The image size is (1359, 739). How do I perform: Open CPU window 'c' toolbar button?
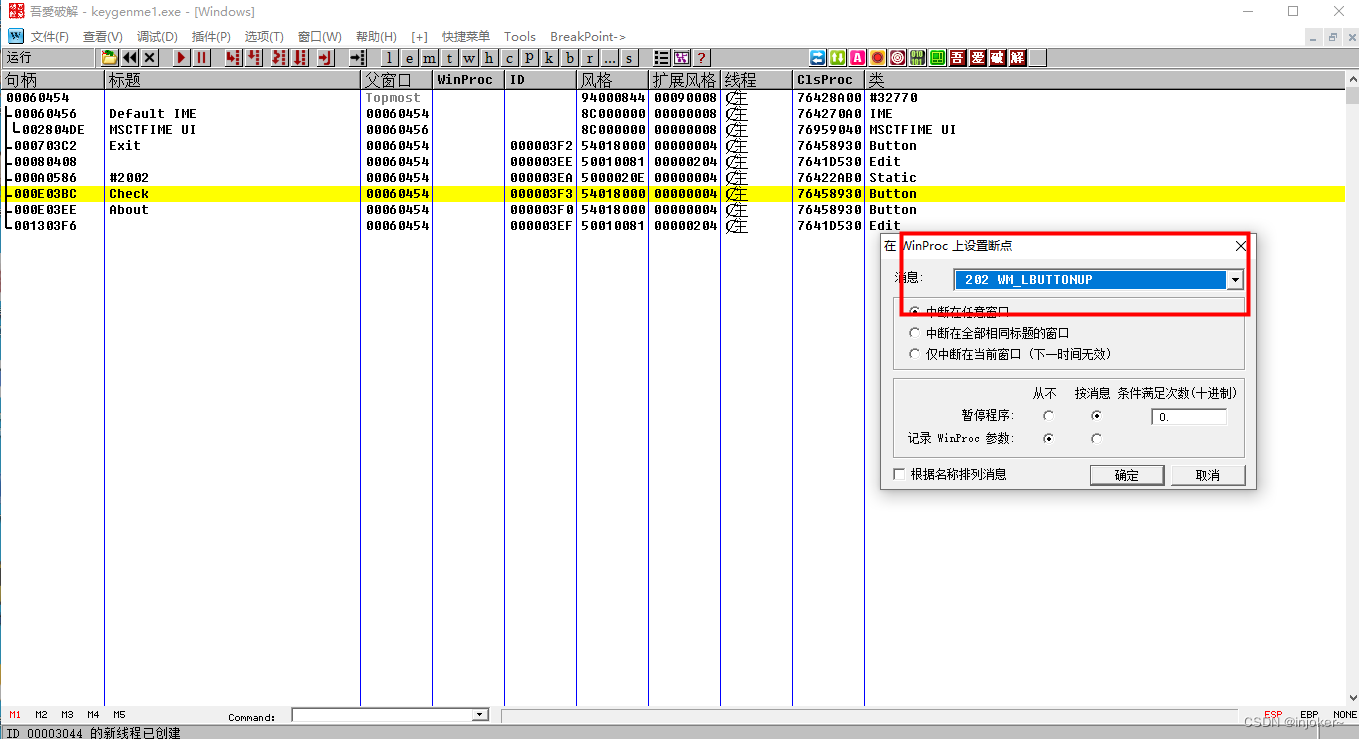pyautogui.click(x=509, y=58)
